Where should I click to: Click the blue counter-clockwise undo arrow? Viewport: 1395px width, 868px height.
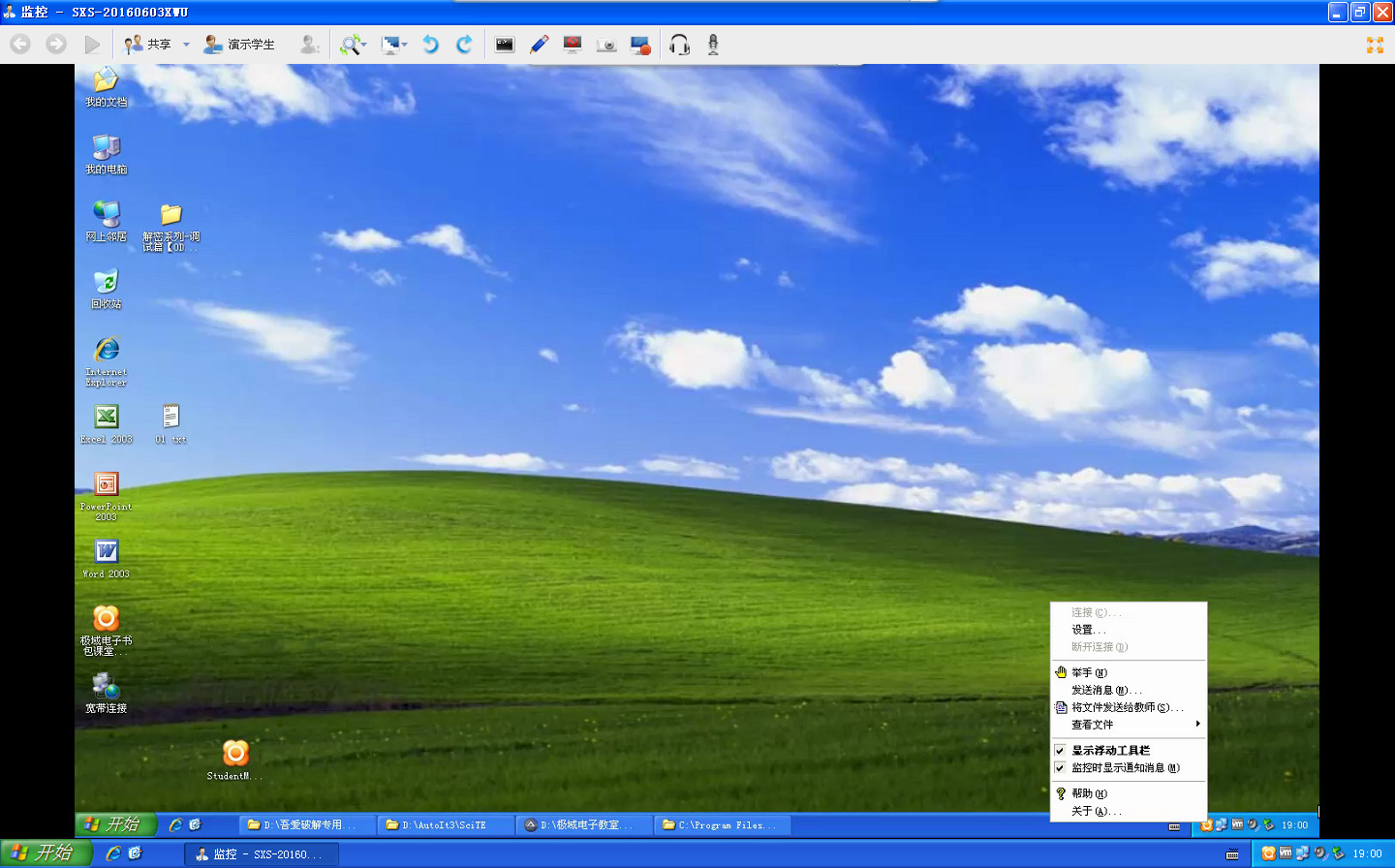[431, 45]
